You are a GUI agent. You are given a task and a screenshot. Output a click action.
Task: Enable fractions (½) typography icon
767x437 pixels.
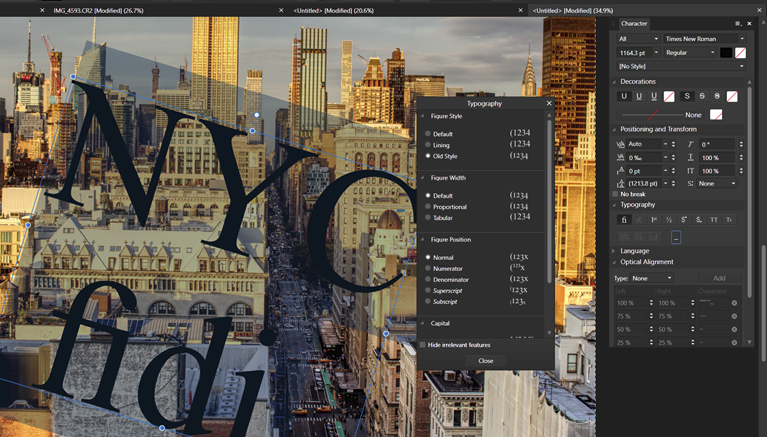[x=669, y=220]
